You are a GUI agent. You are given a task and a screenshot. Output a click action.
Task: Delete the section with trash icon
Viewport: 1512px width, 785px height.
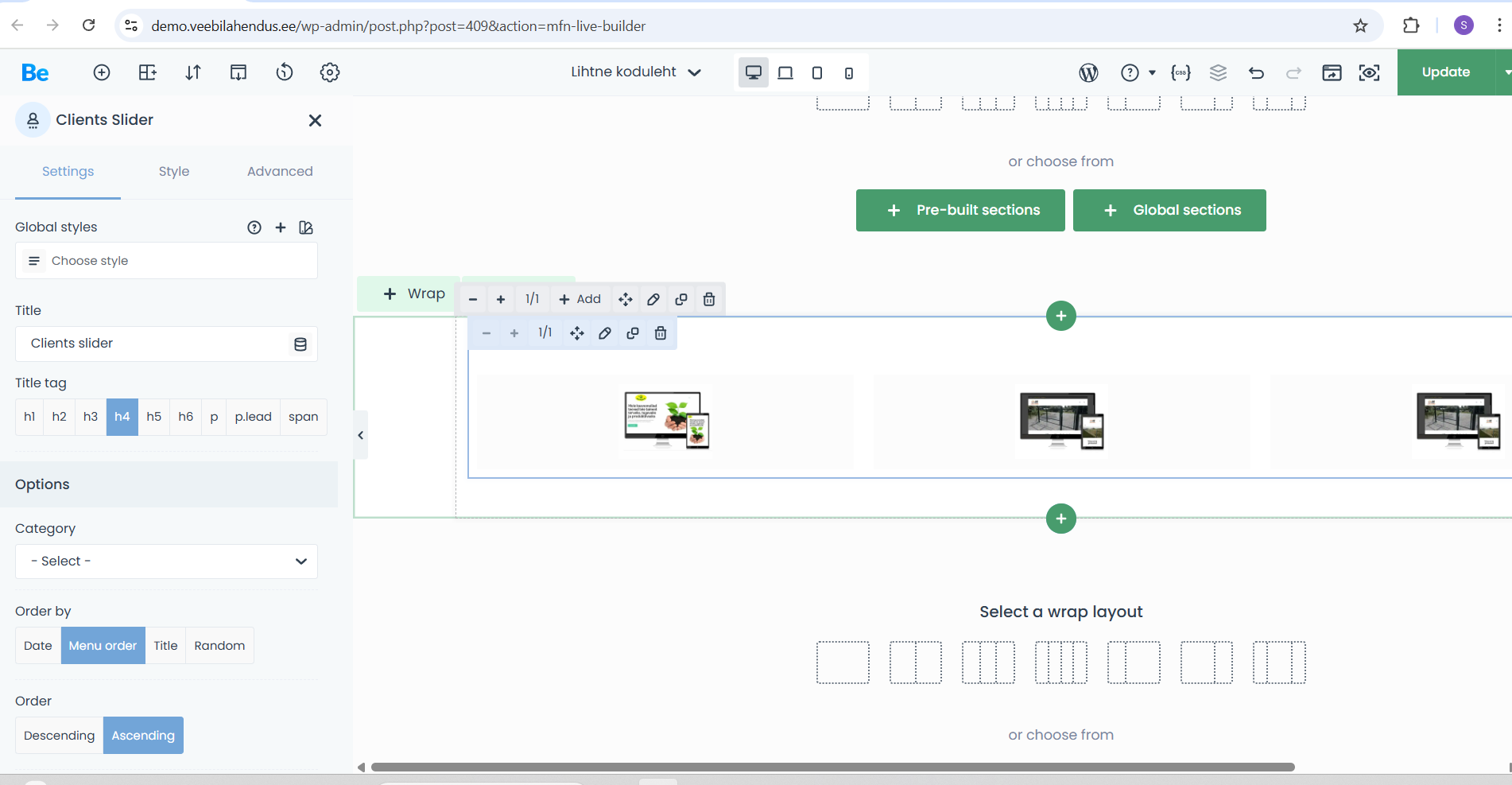tap(709, 299)
